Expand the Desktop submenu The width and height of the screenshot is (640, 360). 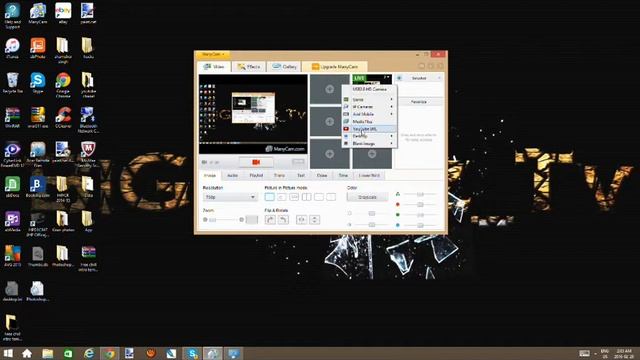(x=369, y=136)
